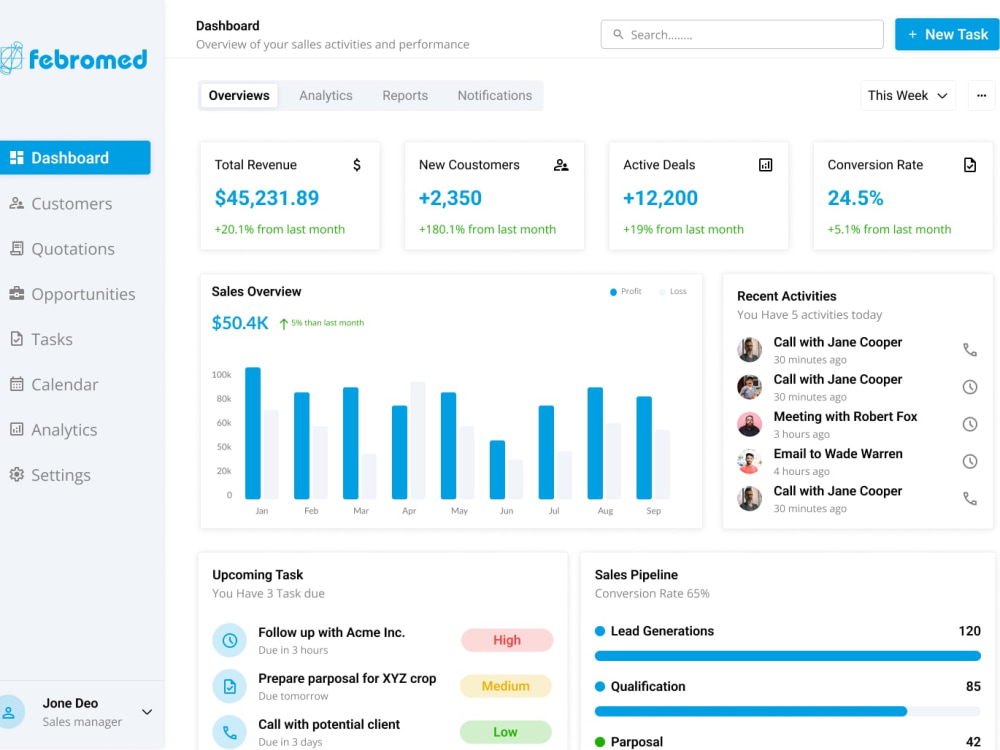Click the $50.4K sales total
The height and width of the screenshot is (750, 1000).
tap(240, 323)
